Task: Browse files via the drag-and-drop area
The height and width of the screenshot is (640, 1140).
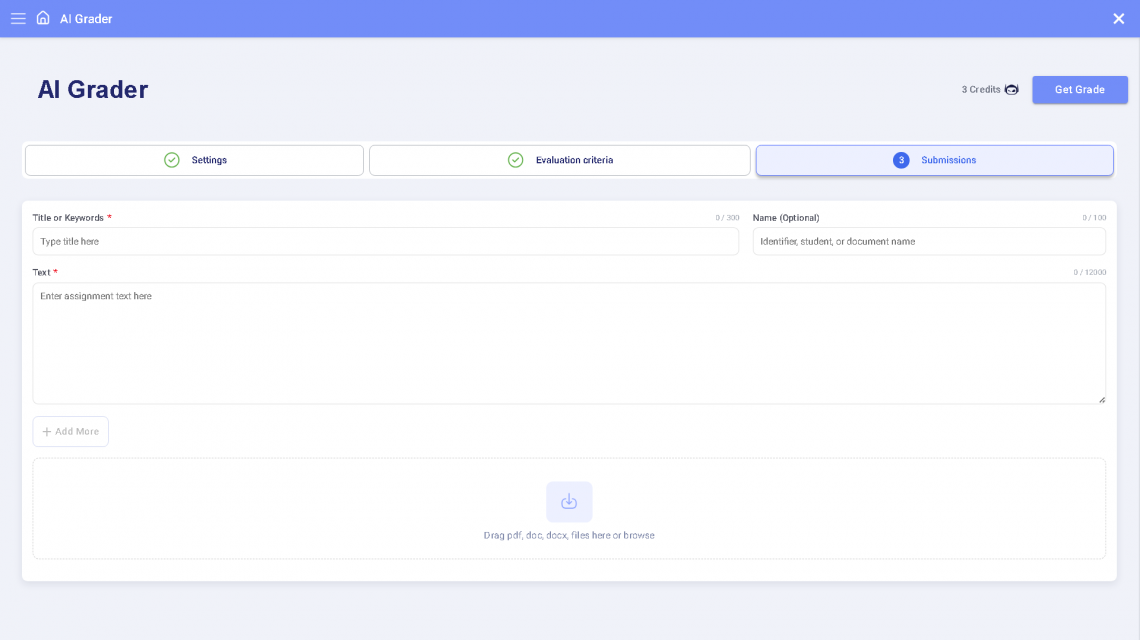Action: pos(568,535)
